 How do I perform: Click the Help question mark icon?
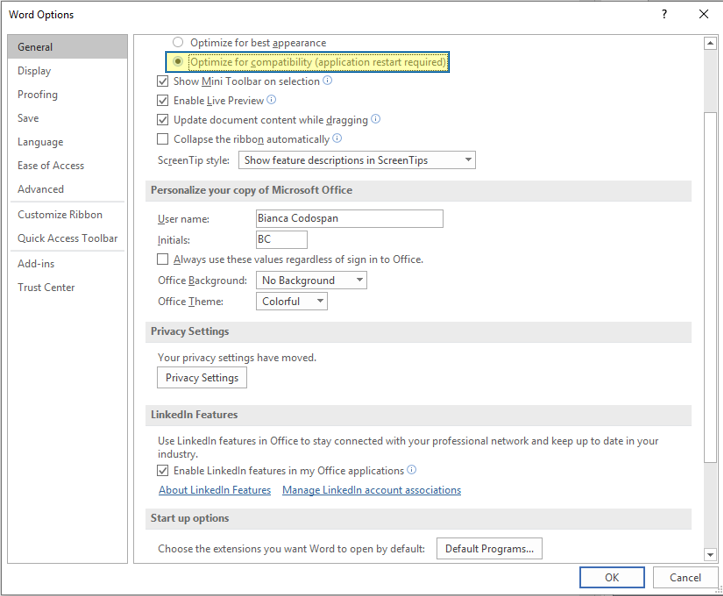664,14
